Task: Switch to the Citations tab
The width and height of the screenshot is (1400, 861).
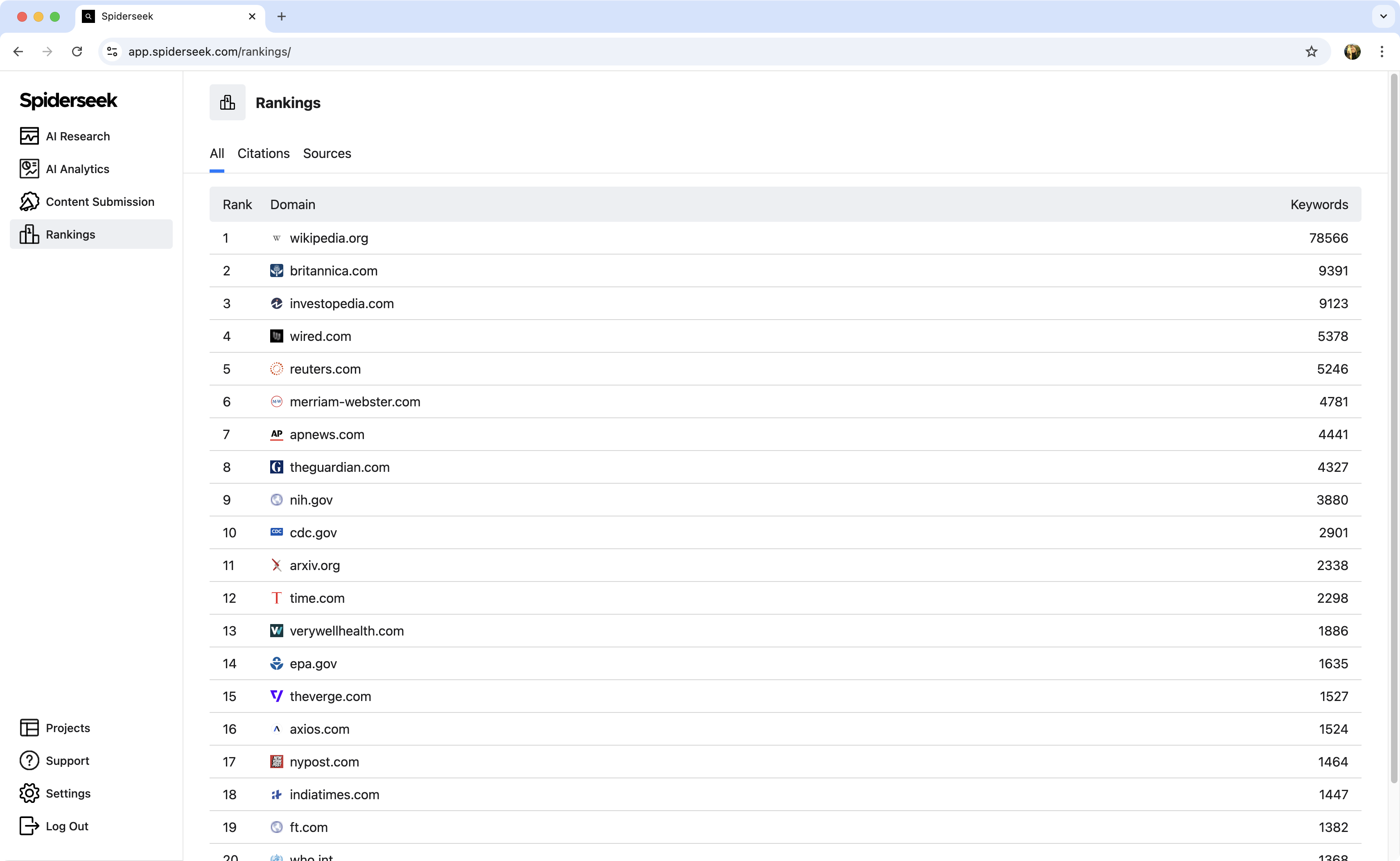Action: (x=264, y=153)
